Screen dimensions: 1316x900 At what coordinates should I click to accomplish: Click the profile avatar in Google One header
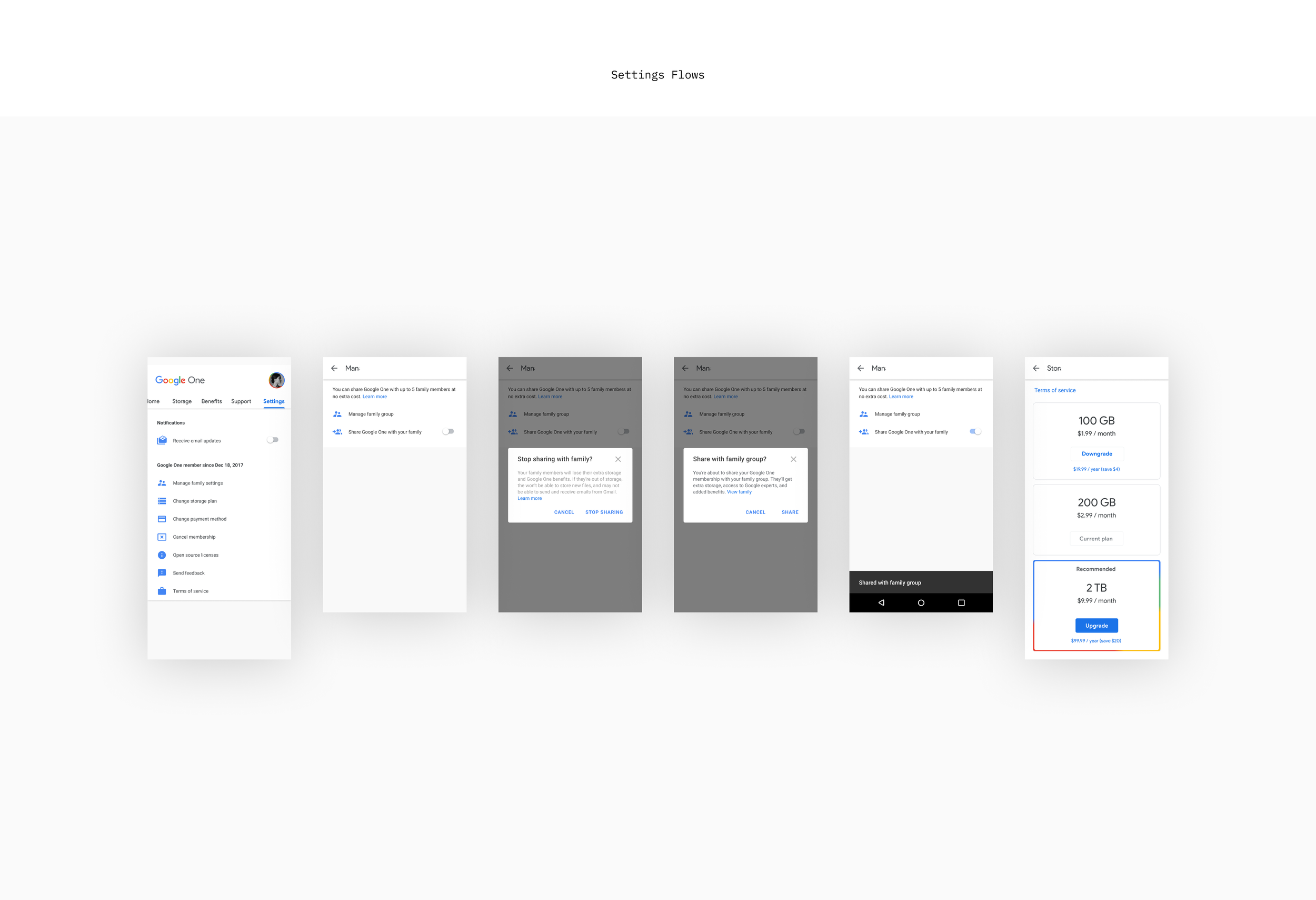point(276,380)
